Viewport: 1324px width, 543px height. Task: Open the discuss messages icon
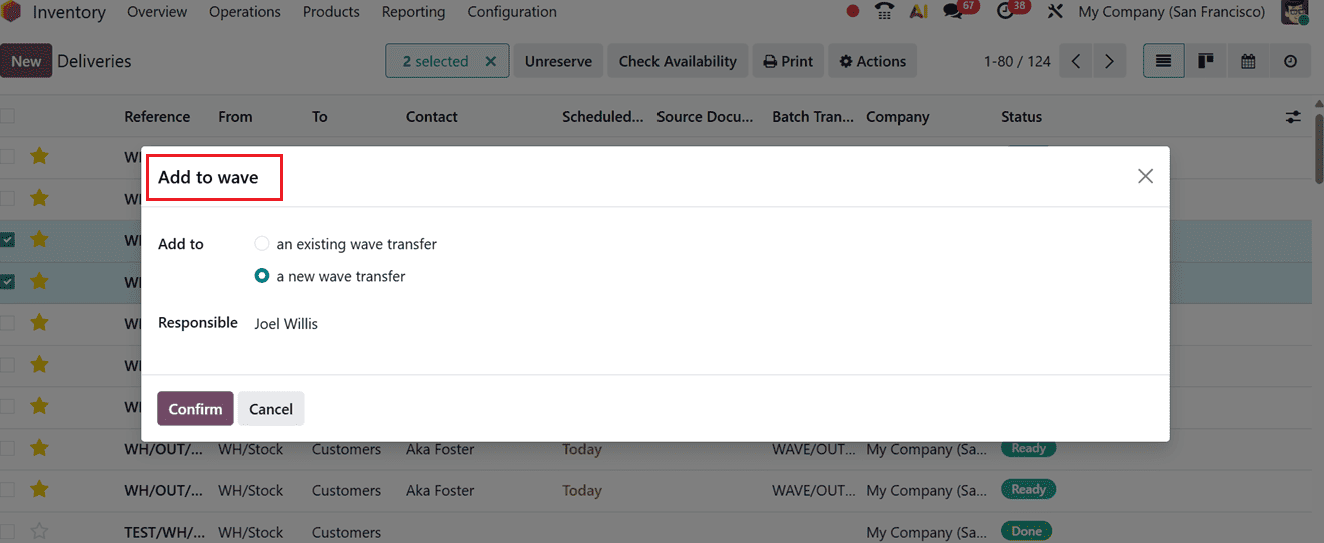tap(953, 12)
